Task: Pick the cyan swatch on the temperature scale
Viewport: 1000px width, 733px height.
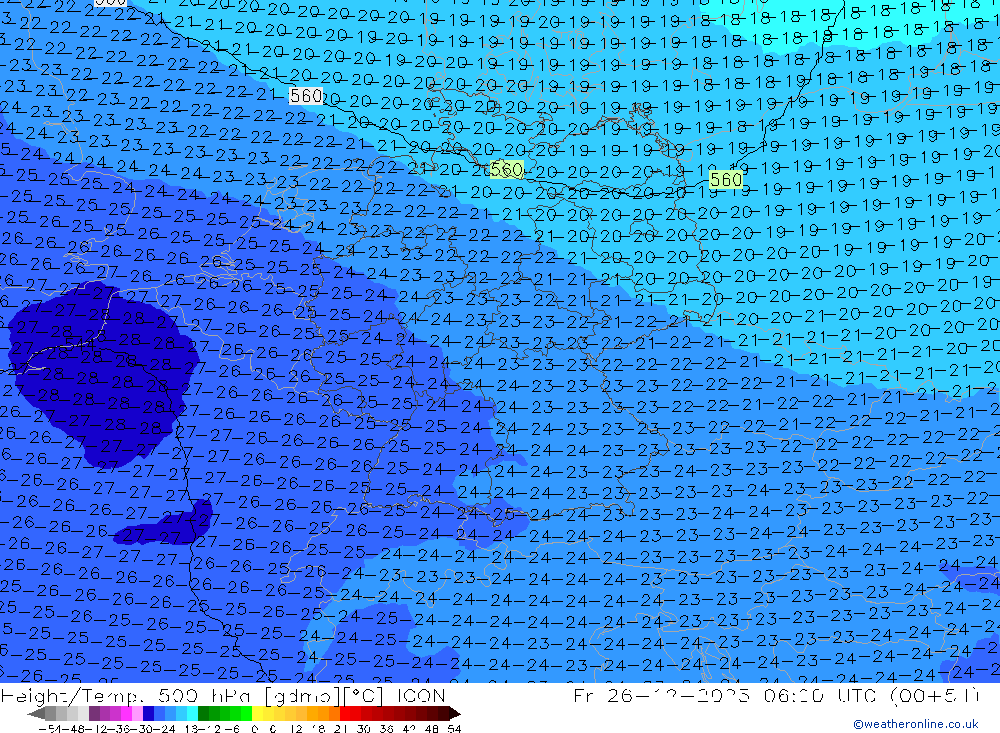Action: pyautogui.click(x=192, y=713)
